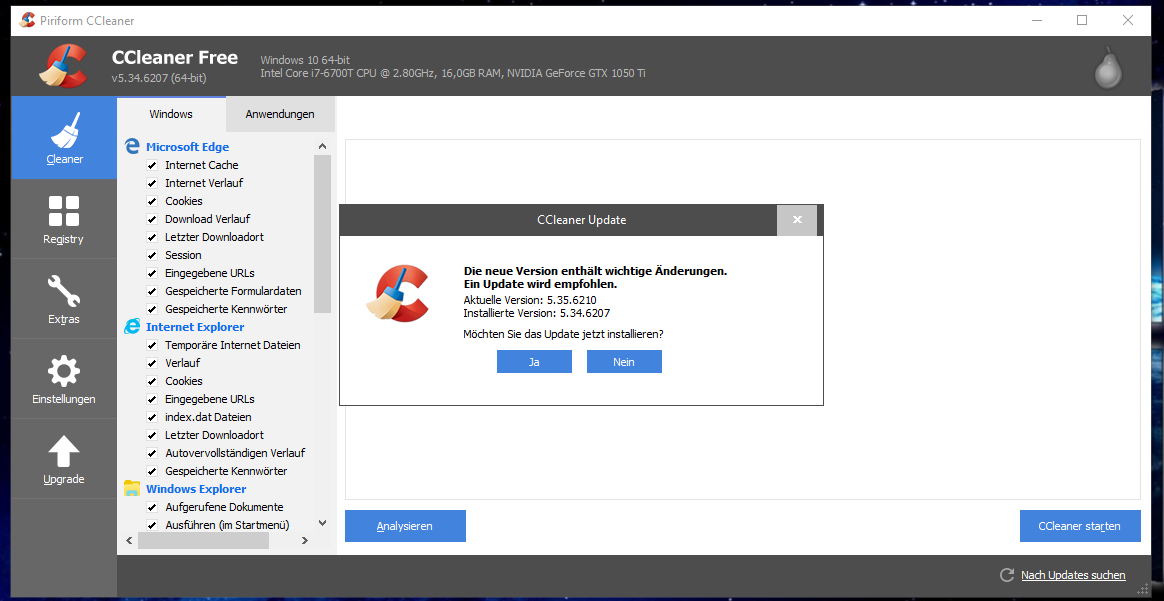Select the Internet Explorer group heading

(x=195, y=326)
